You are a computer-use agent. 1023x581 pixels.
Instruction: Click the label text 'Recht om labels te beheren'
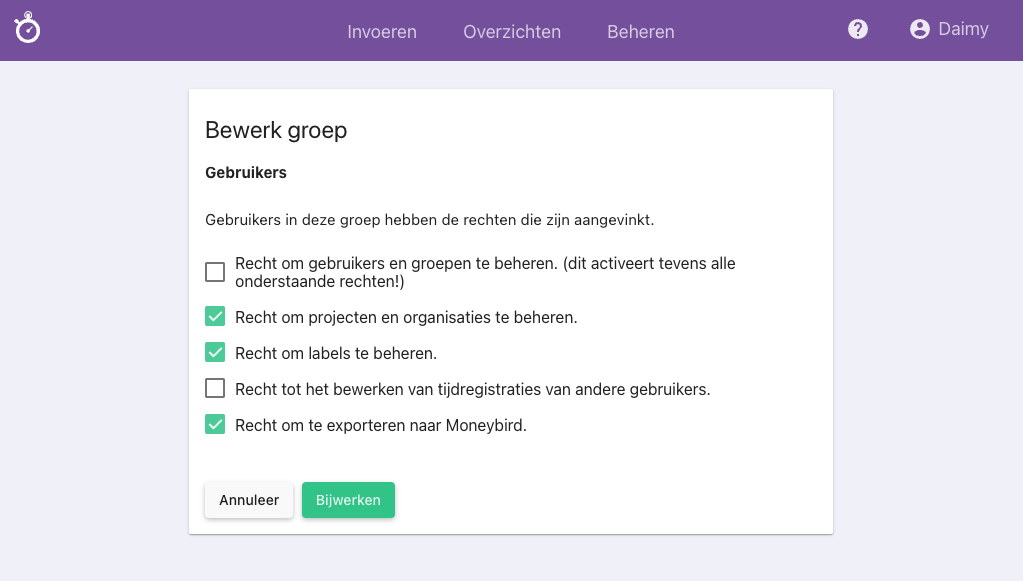tap(336, 353)
